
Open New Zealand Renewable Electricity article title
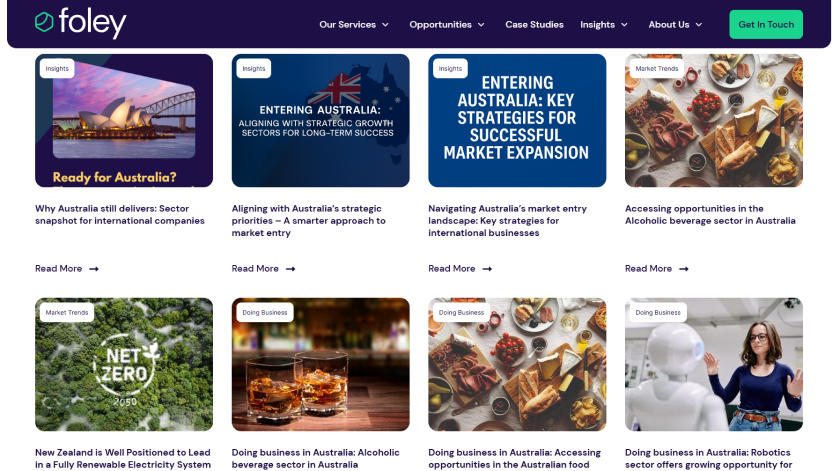[123, 459]
